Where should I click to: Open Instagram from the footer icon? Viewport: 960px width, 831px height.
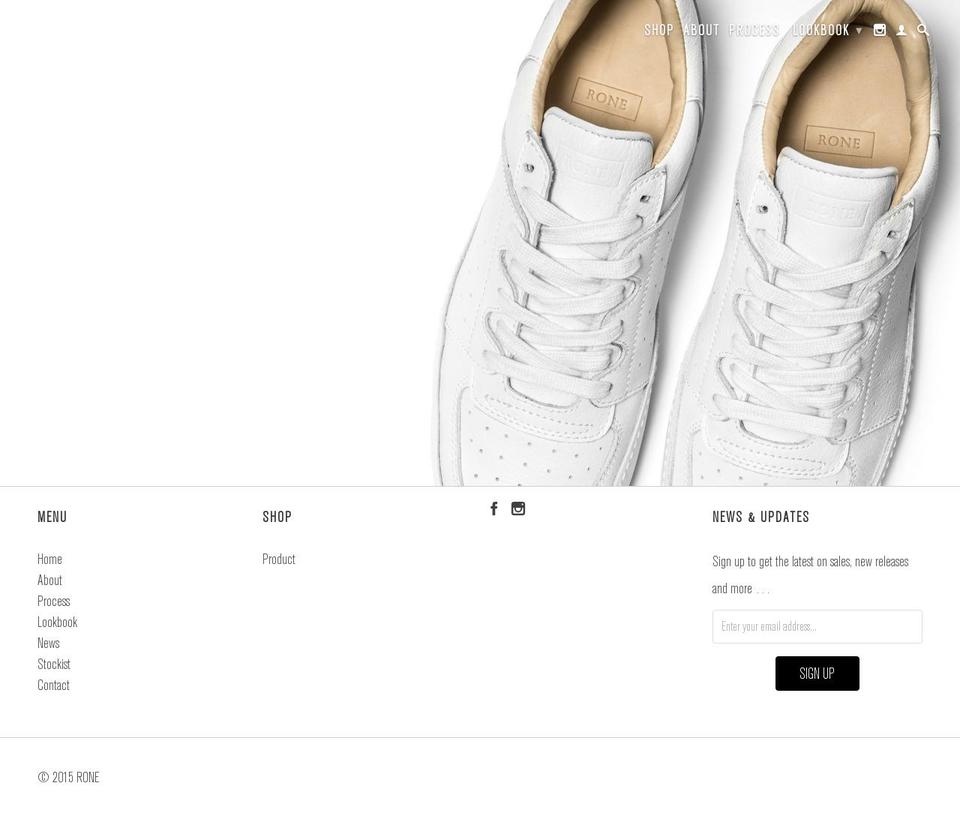tap(518, 508)
